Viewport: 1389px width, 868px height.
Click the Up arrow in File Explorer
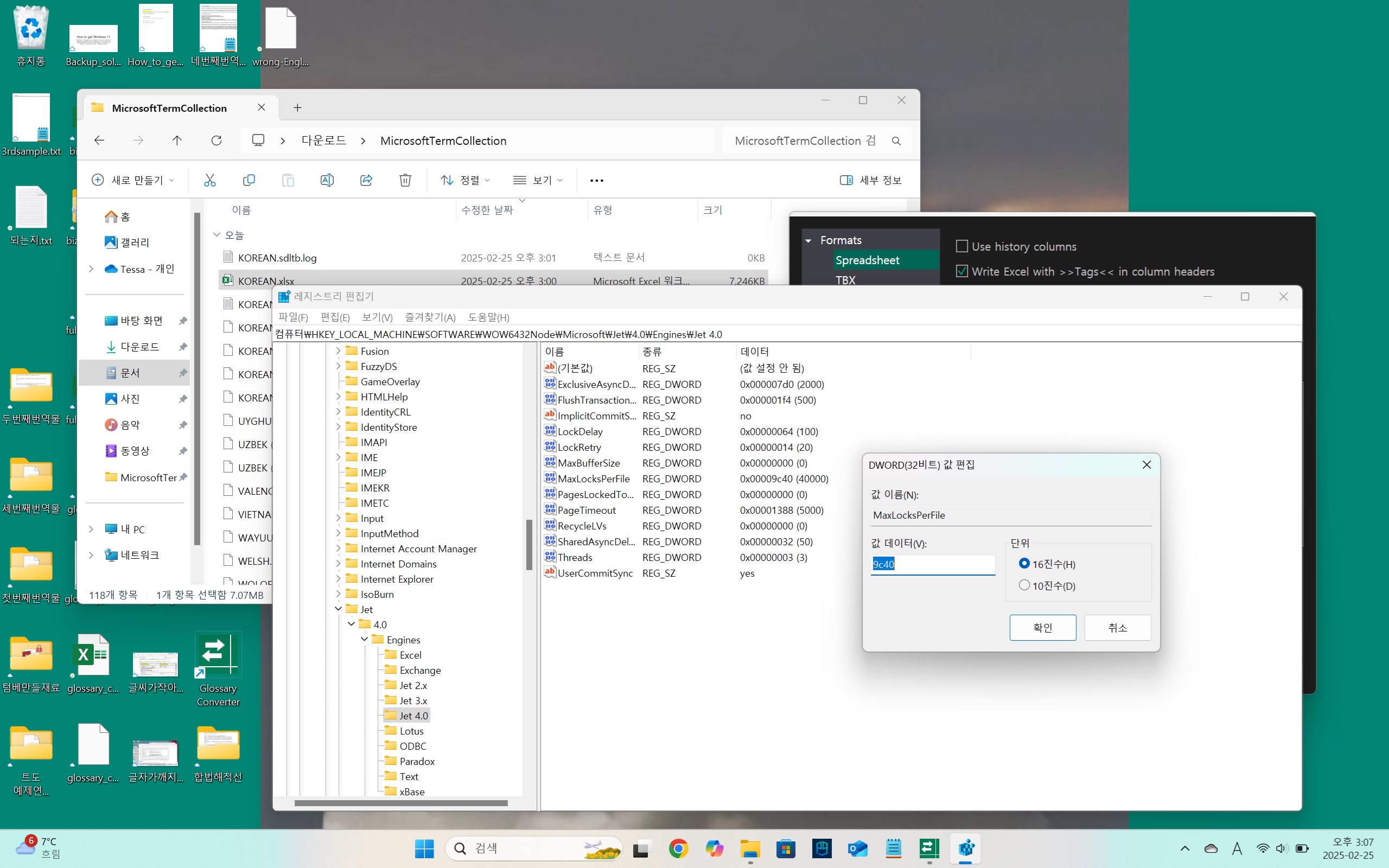177,141
